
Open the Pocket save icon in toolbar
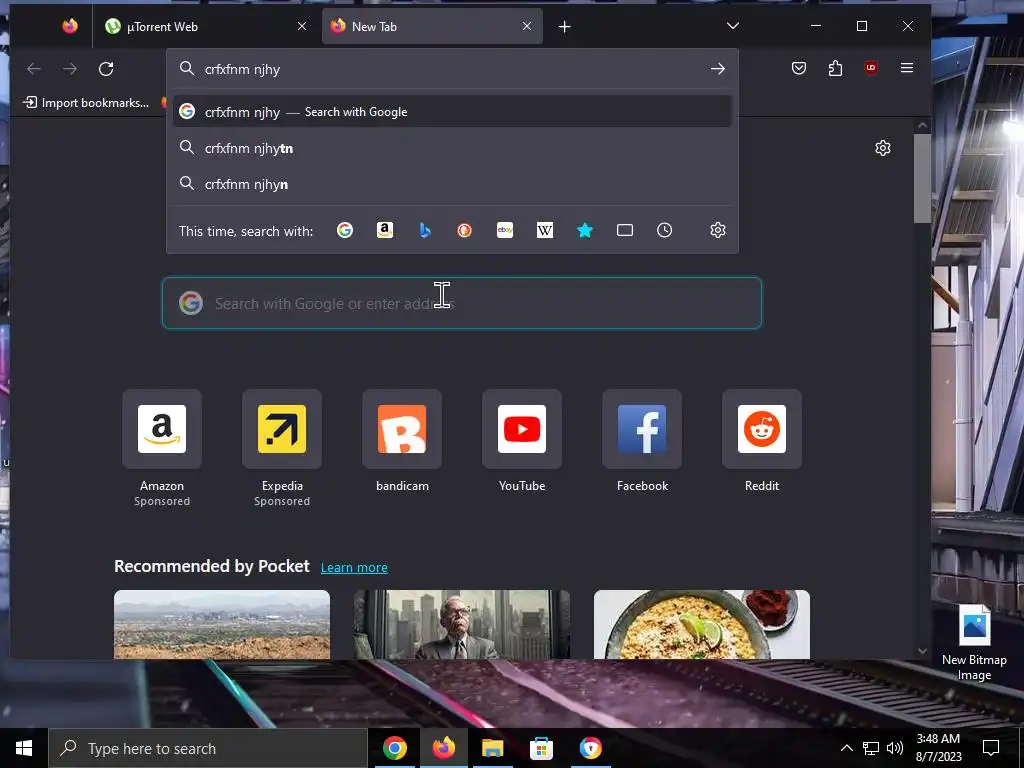(799, 68)
